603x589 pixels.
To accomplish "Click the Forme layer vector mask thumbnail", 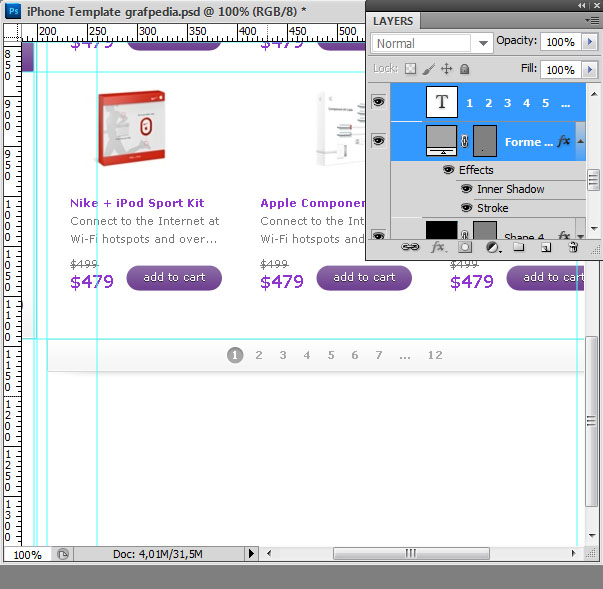I will (x=485, y=141).
